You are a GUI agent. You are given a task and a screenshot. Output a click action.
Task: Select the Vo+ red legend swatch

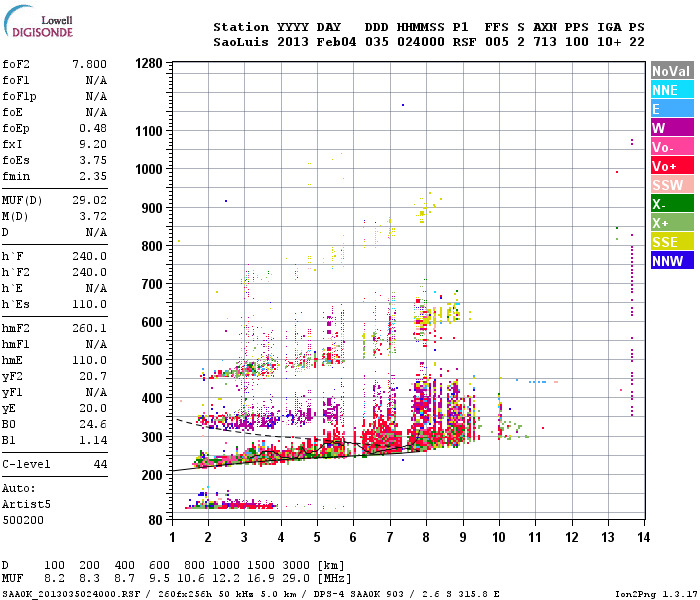[672, 166]
